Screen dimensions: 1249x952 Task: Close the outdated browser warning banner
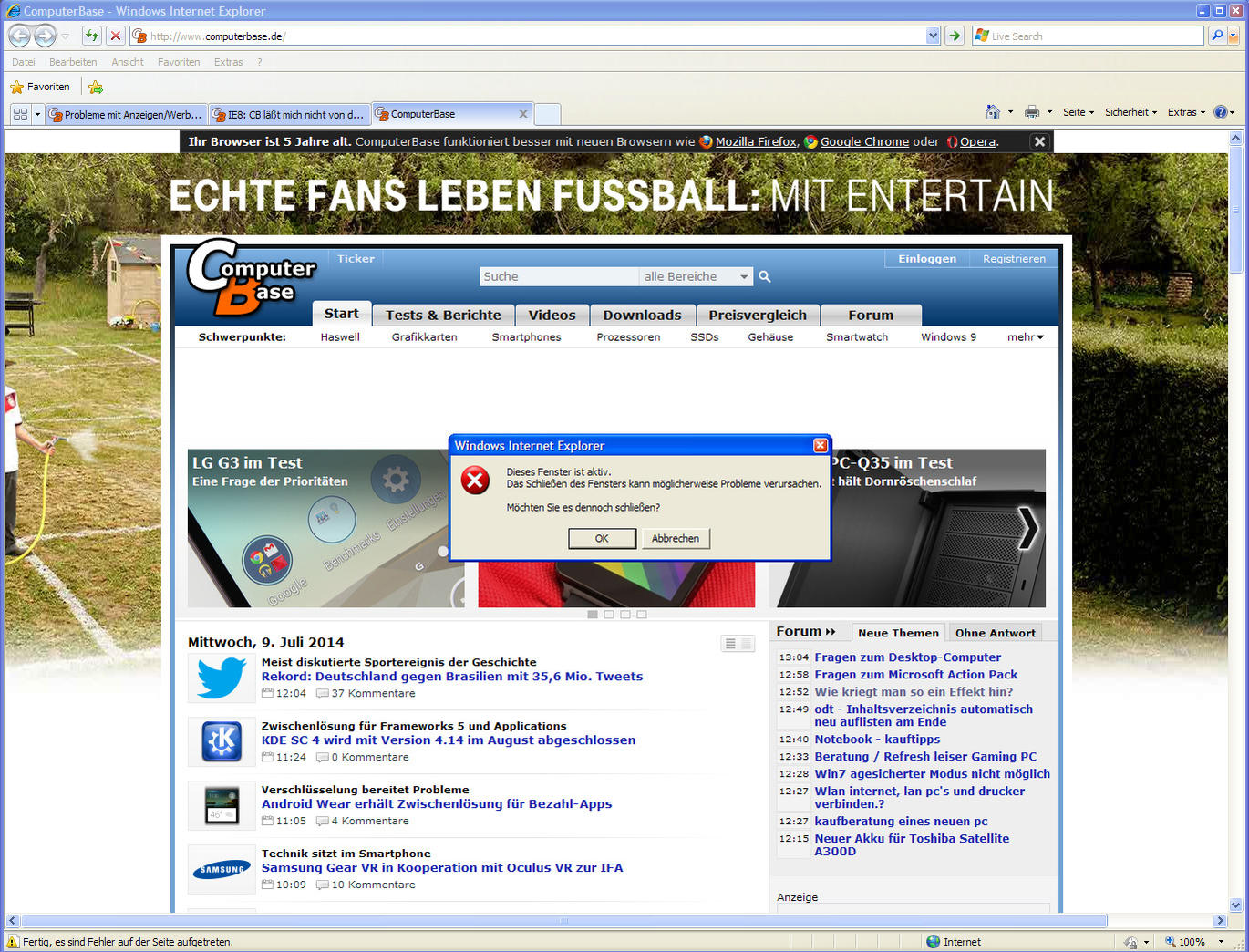point(1039,141)
